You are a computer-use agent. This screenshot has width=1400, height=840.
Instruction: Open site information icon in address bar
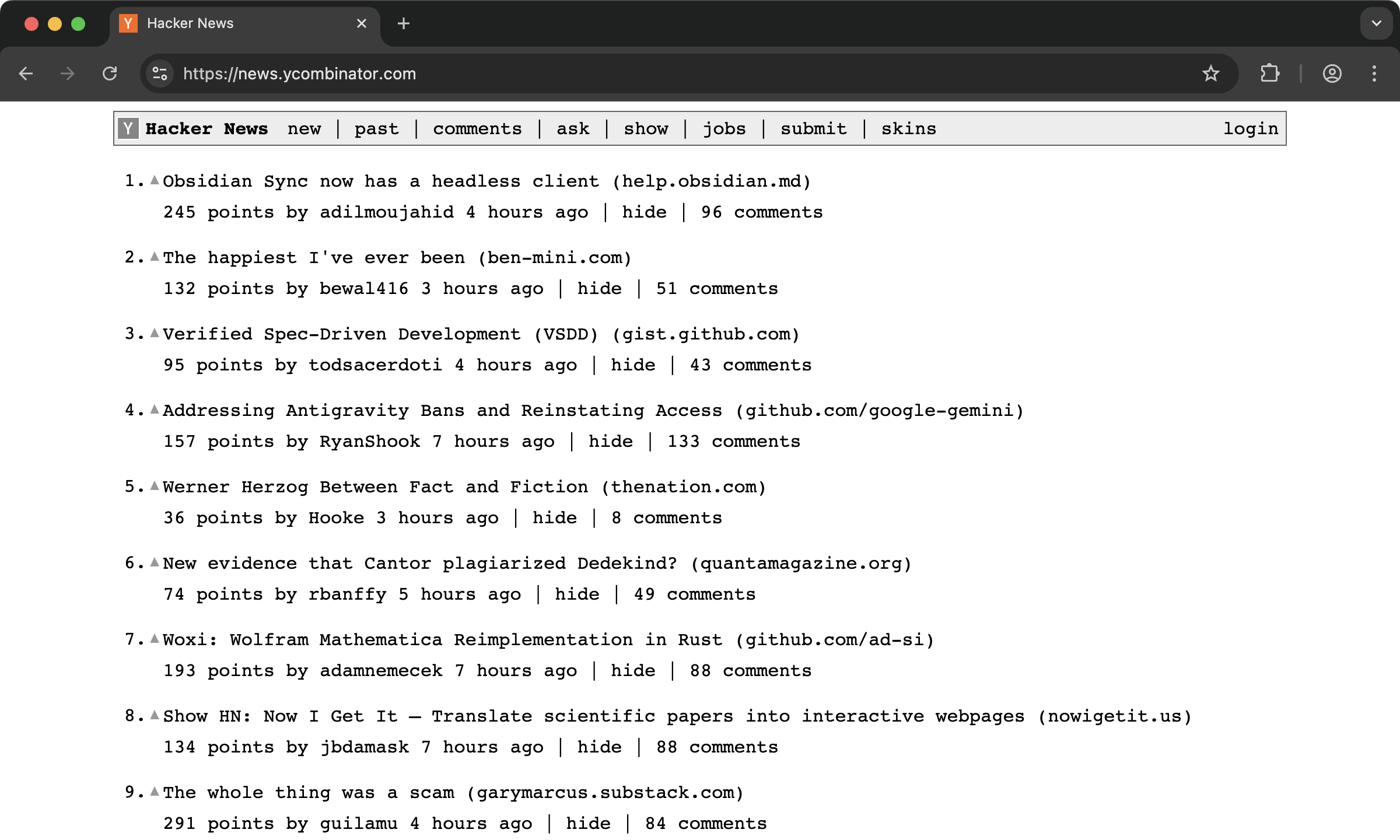point(160,73)
